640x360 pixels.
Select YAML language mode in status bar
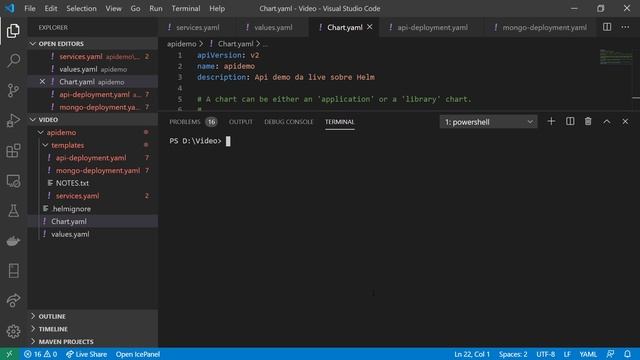[x=588, y=354]
